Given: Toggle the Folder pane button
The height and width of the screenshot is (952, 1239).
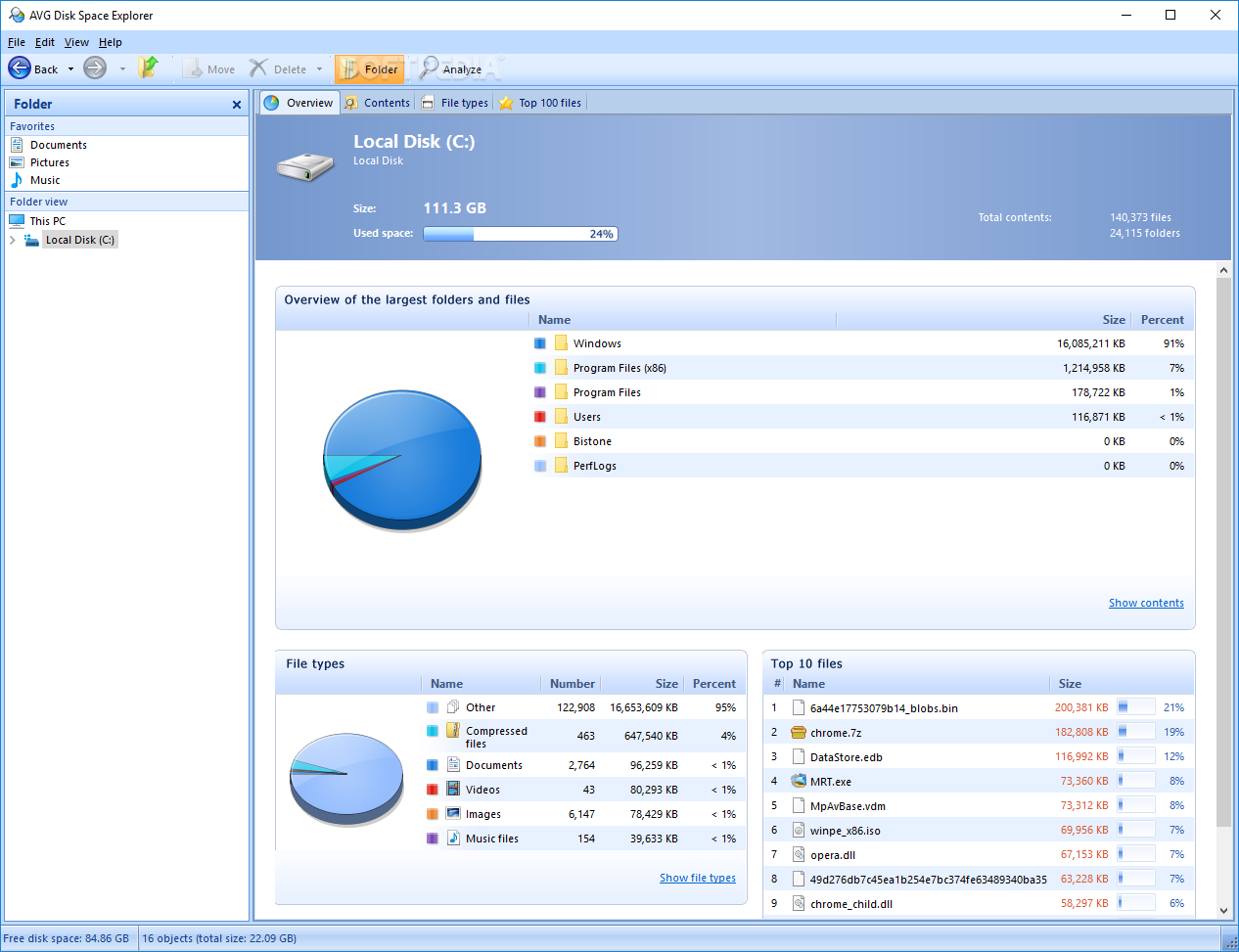Looking at the screenshot, I should click(369, 68).
